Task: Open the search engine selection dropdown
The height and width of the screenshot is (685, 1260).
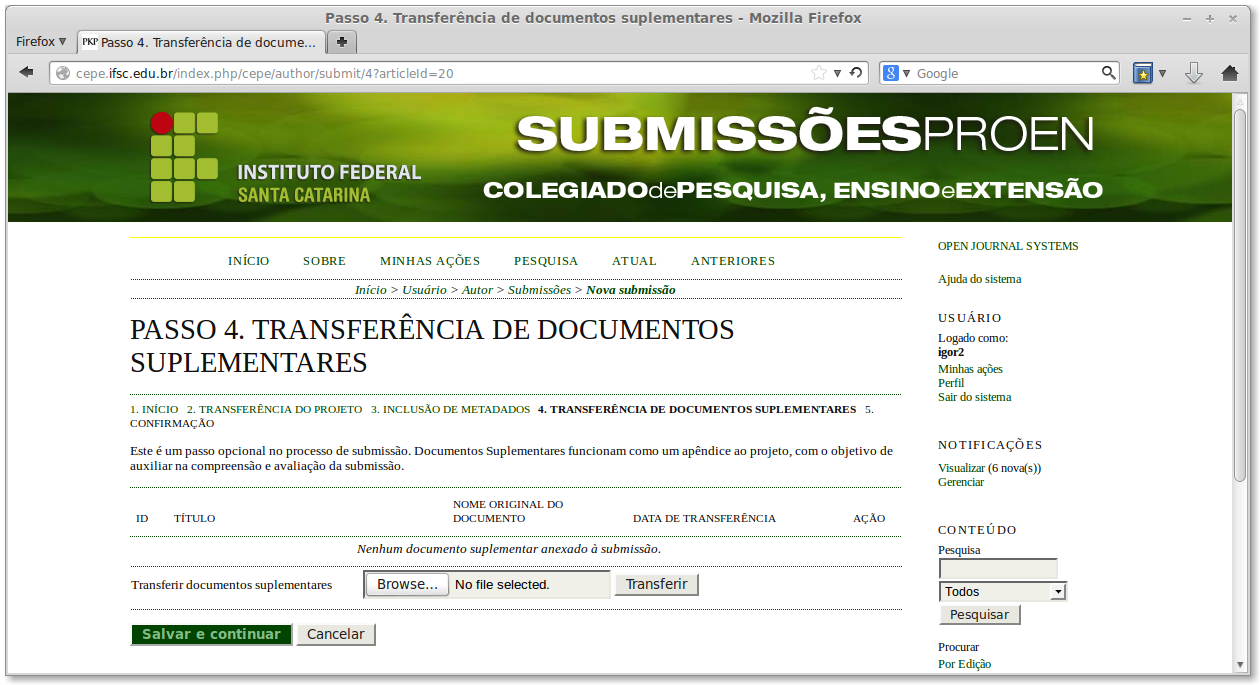Action: point(905,72)
